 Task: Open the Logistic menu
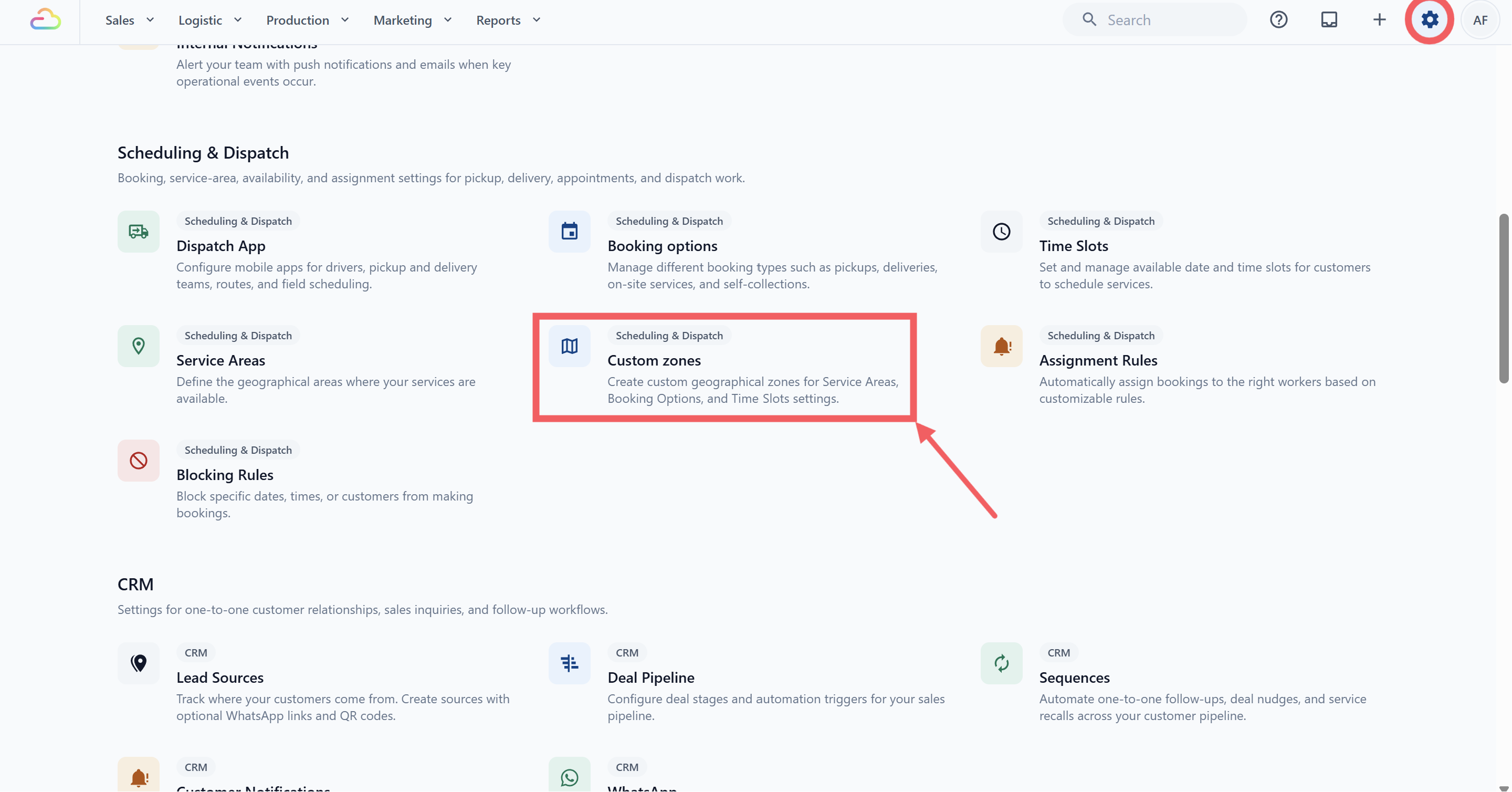click(x=209, y=20)
